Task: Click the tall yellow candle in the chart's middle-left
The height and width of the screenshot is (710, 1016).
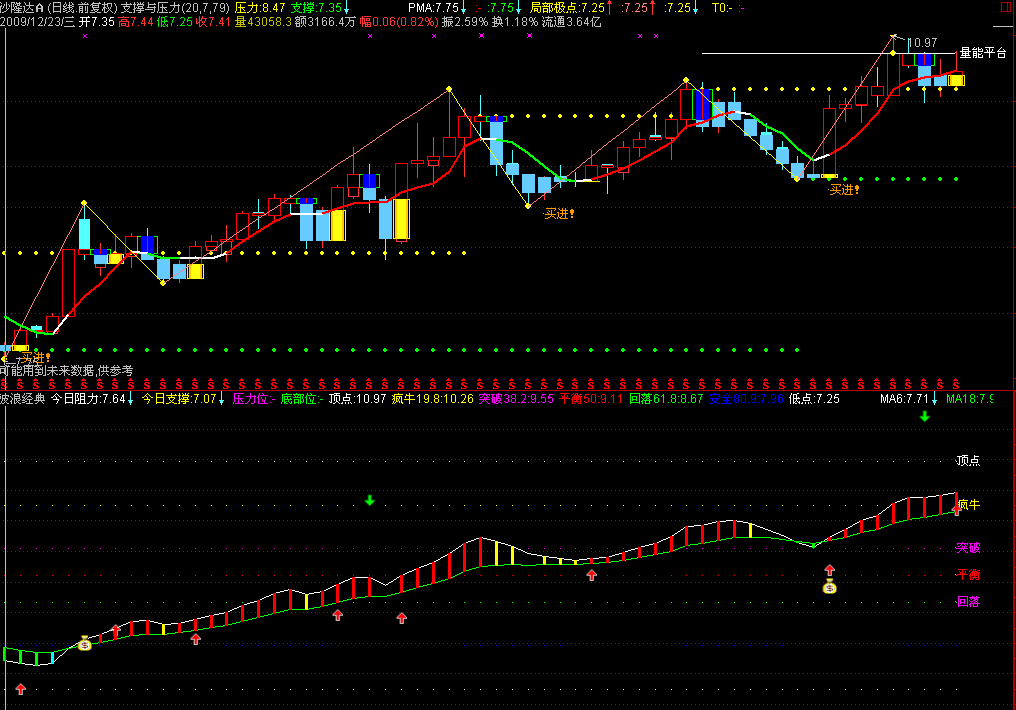Action: 401,219
